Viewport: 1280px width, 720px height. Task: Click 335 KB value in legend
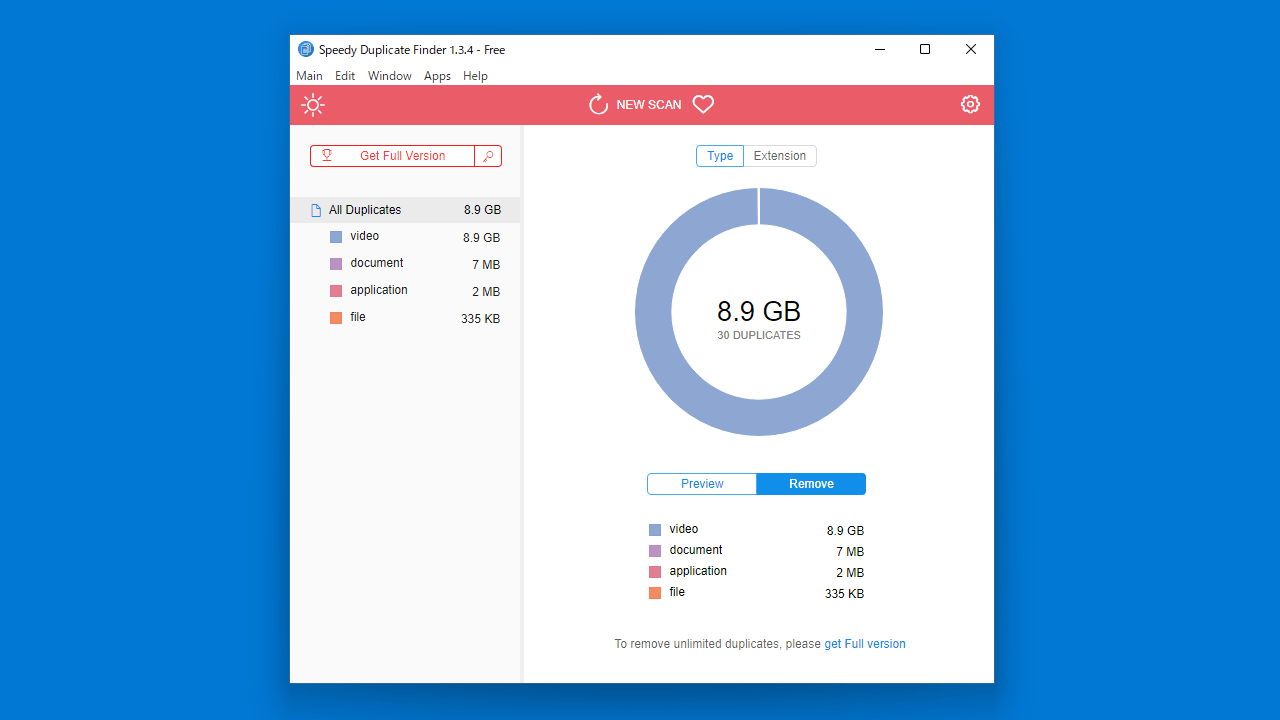pyautogui.click(x=844, y=594)
